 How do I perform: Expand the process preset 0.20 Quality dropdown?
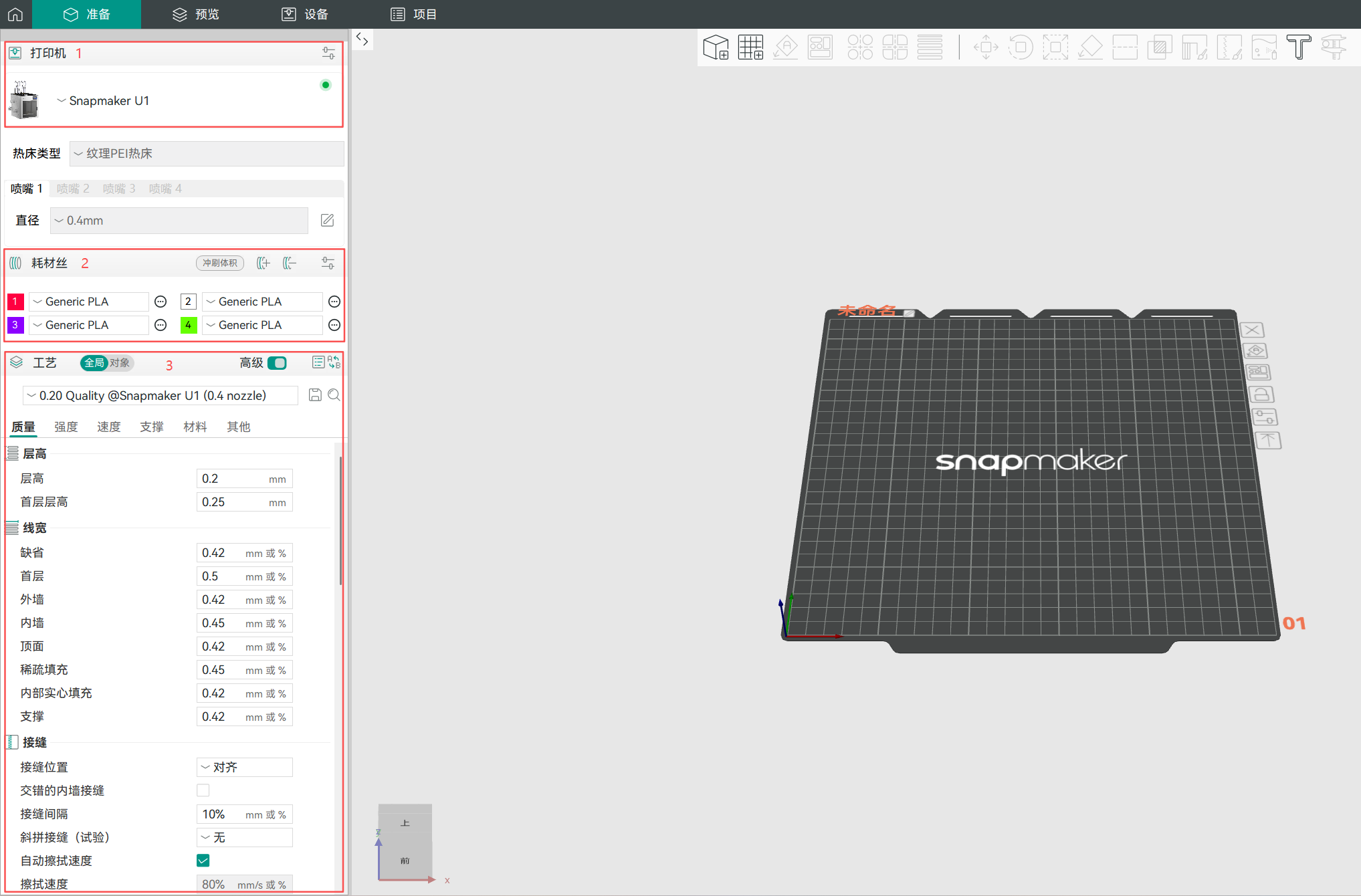tap(161, 396)
